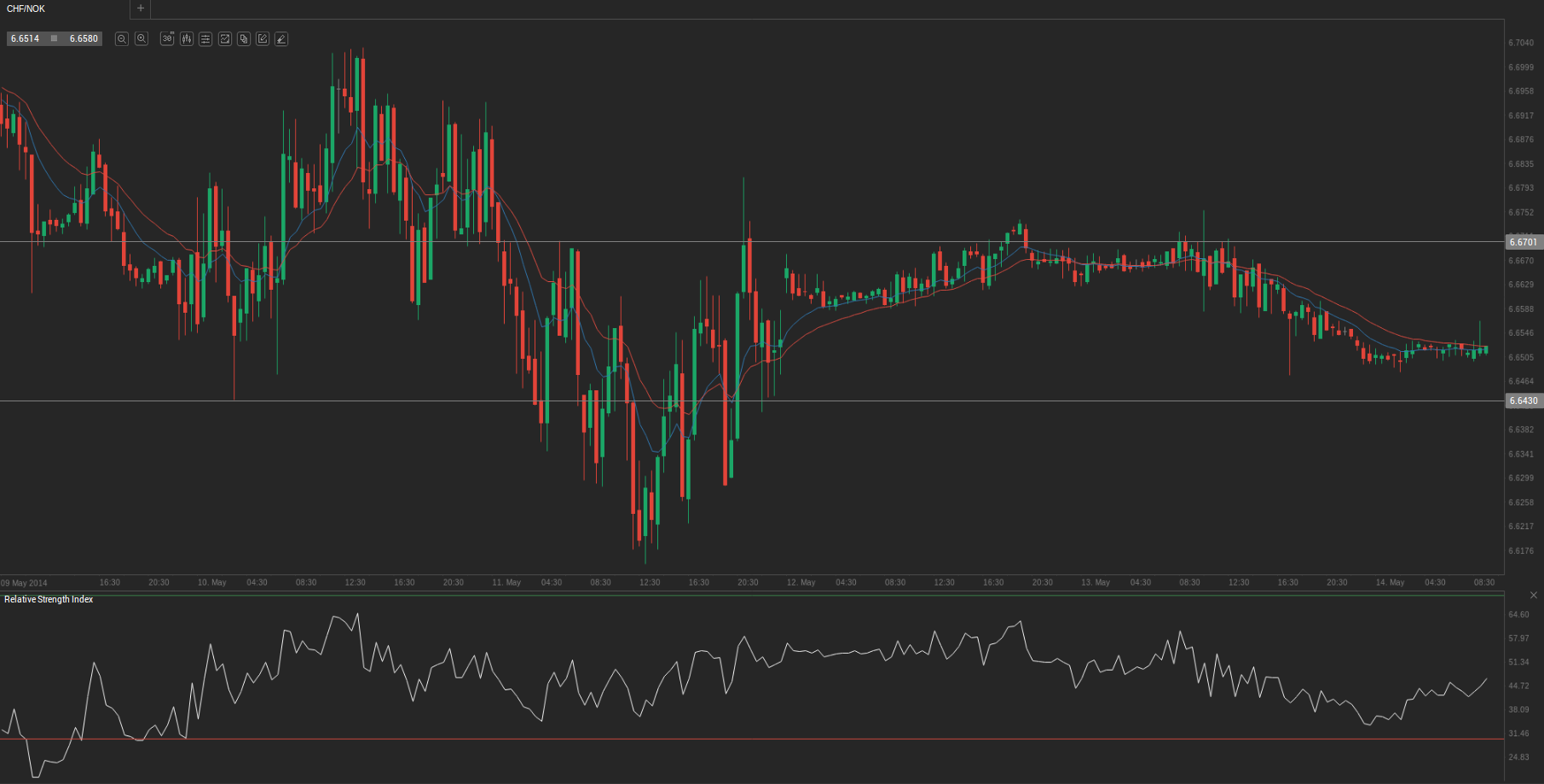The image size is (1544, 784).
Task: Click the Relative Strength Index title
Action: pyautogui.click(x=49, y=599)
